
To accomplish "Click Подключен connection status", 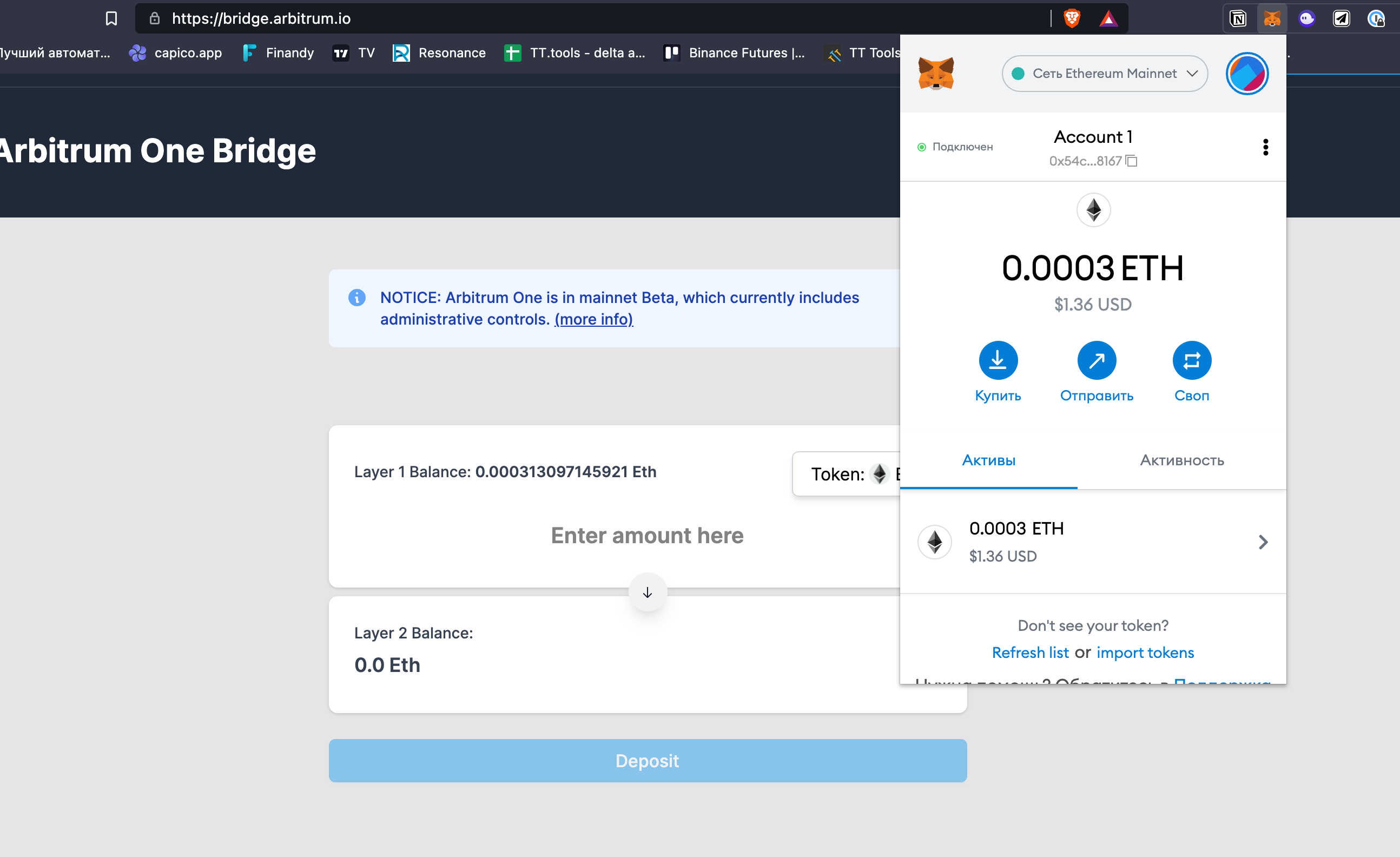I will tap(955, 147).
